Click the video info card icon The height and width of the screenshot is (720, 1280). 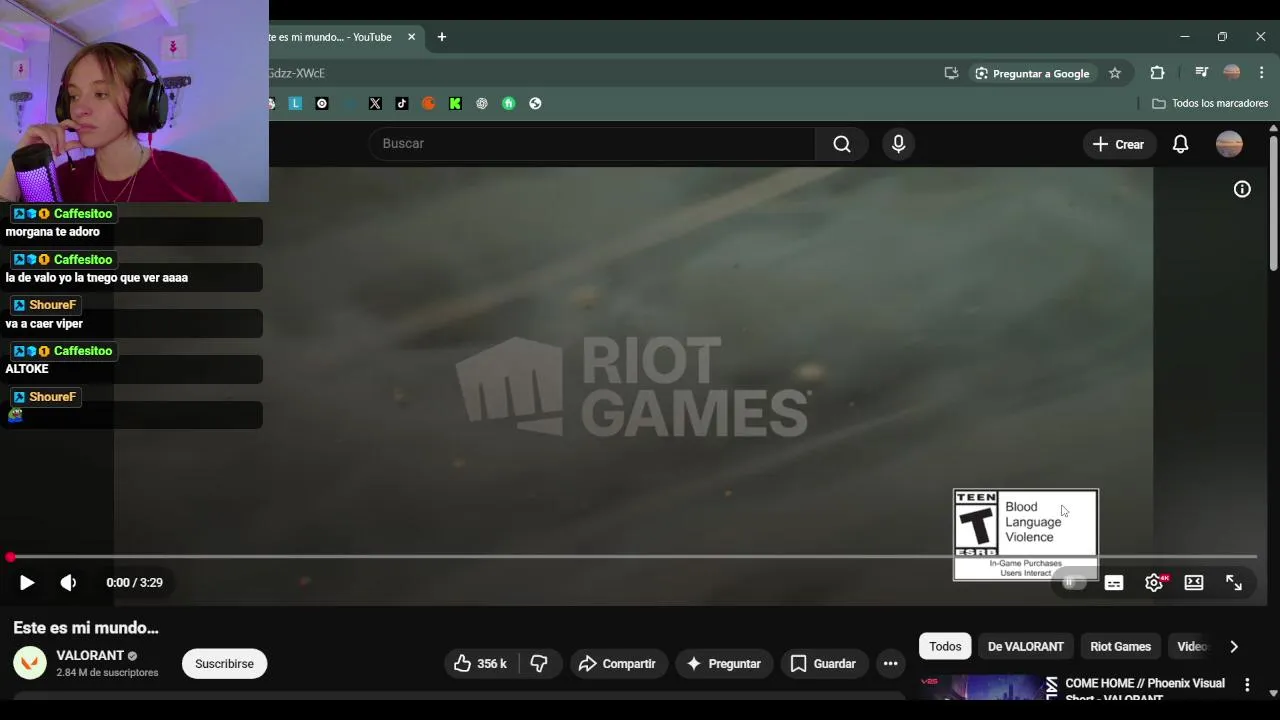click(x=1242, y=189)
